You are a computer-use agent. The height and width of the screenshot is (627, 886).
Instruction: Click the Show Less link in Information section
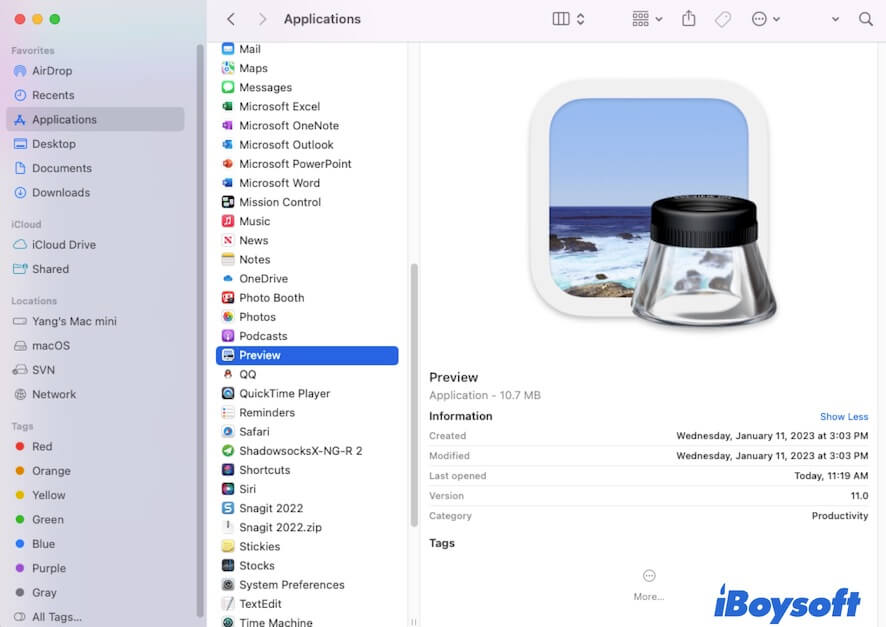843,416
